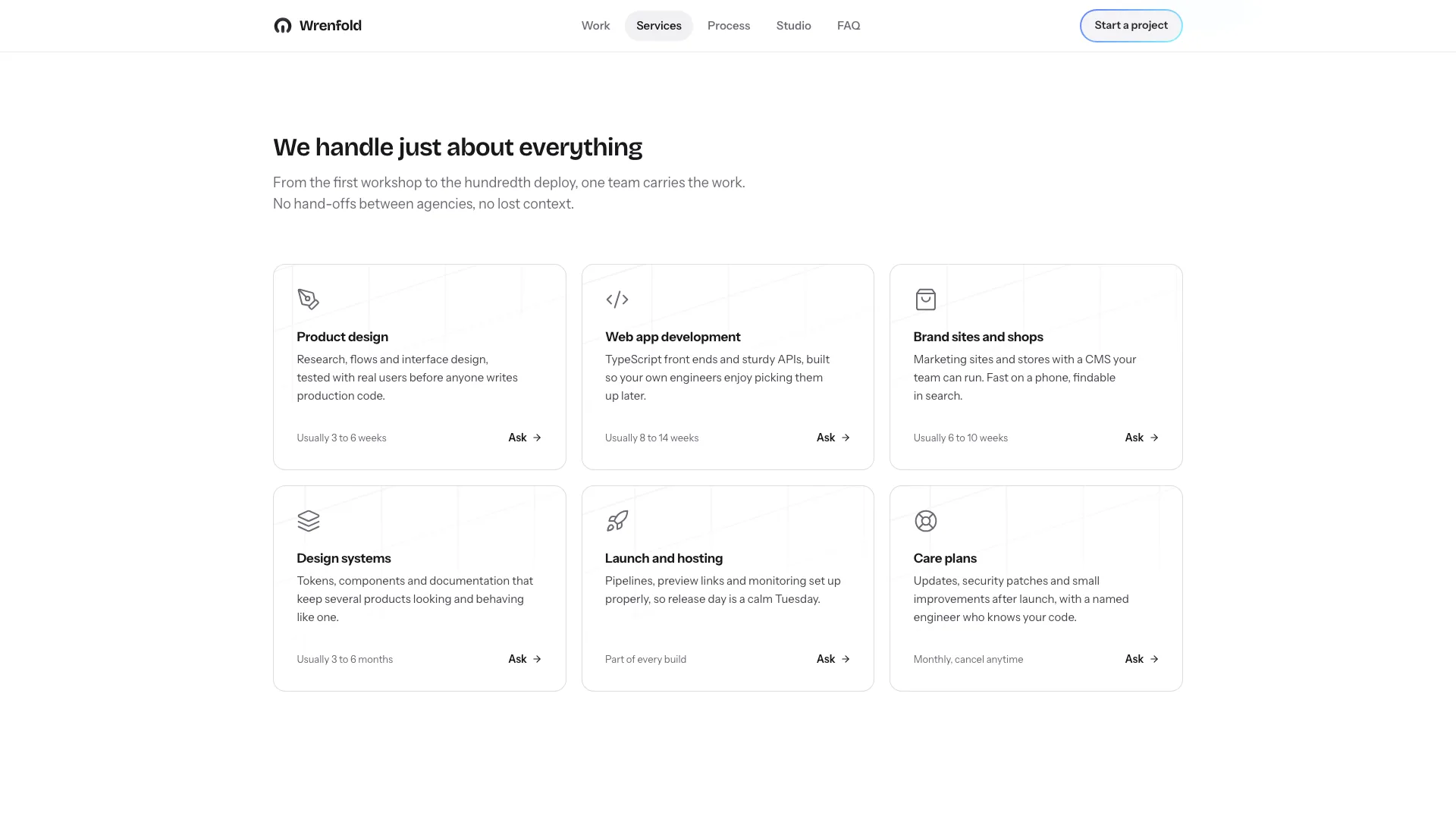The height and width of the screenshot is (819, 1456).
Task: Click Ask link on Care plans card
Action: (1142, 659)
